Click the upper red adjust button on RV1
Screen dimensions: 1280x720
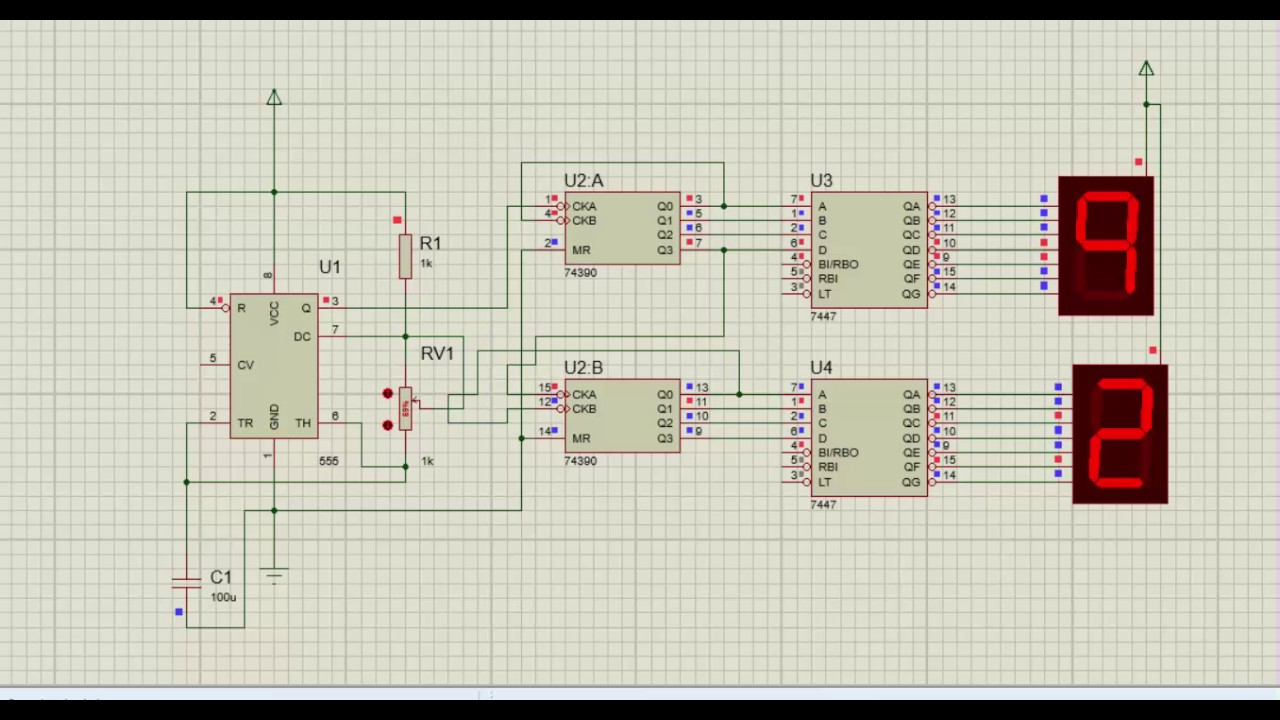(x=388, y=394)
